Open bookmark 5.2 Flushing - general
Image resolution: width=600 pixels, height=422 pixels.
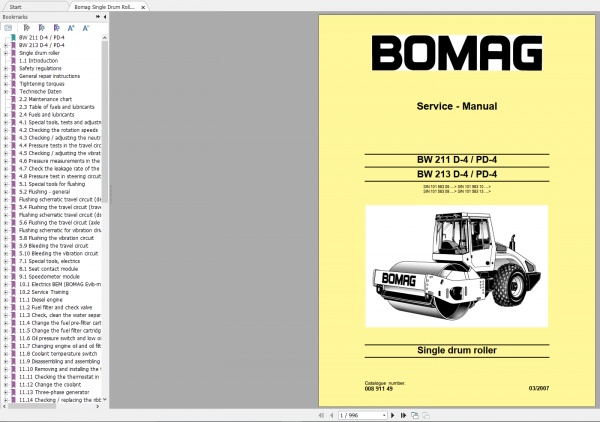(x=44, y=192)
